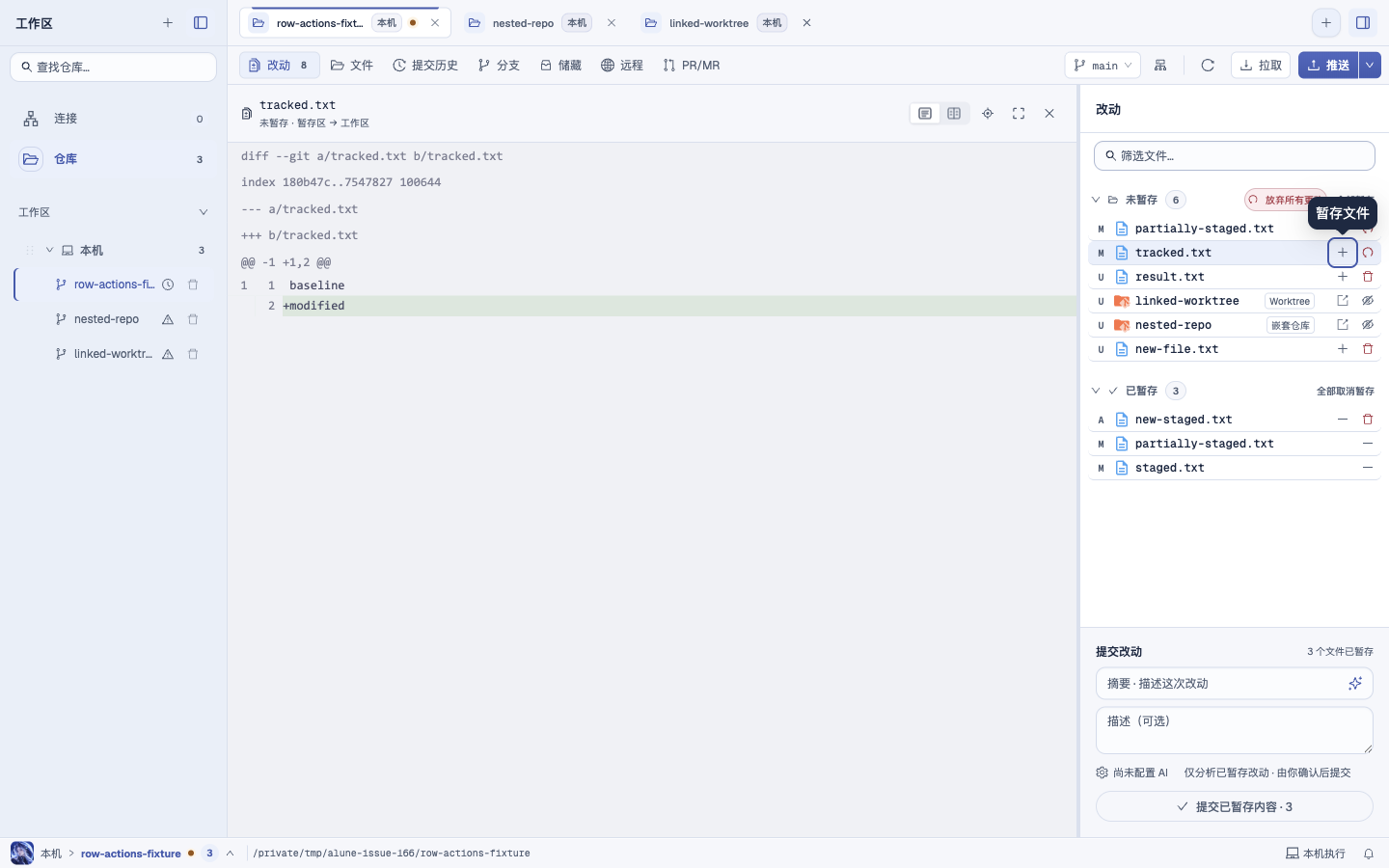The image size is (1389, 868).
Task: Open the branch graph icon beside main
Action: 1160,66
